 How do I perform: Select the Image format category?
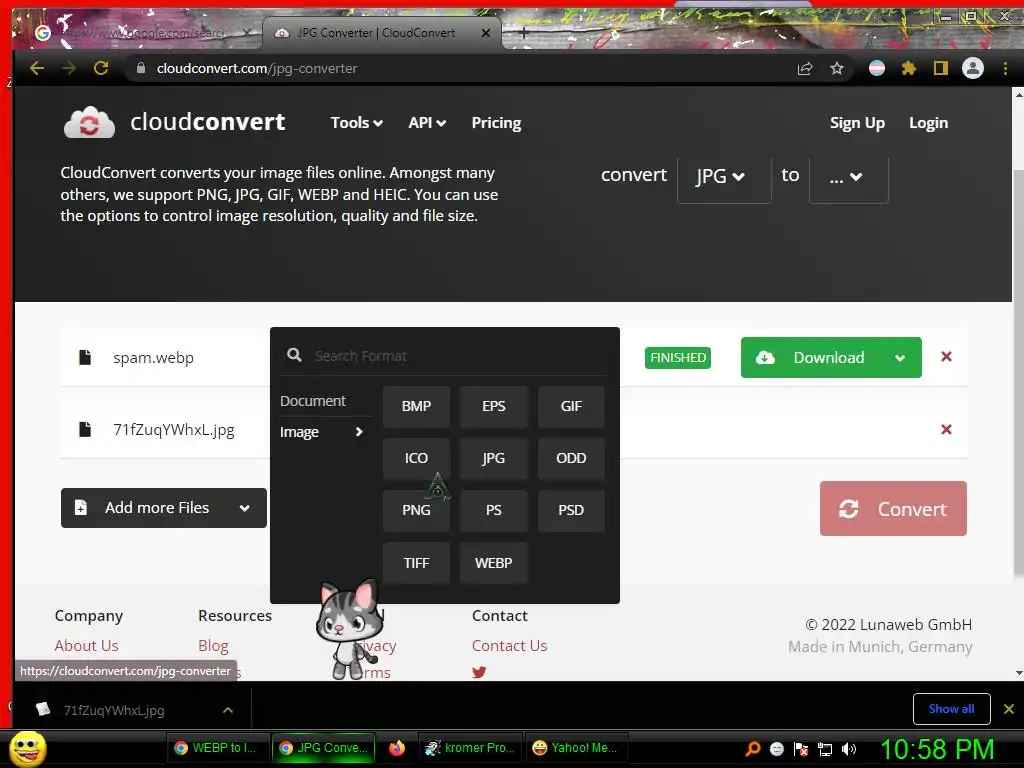[321, 432]
